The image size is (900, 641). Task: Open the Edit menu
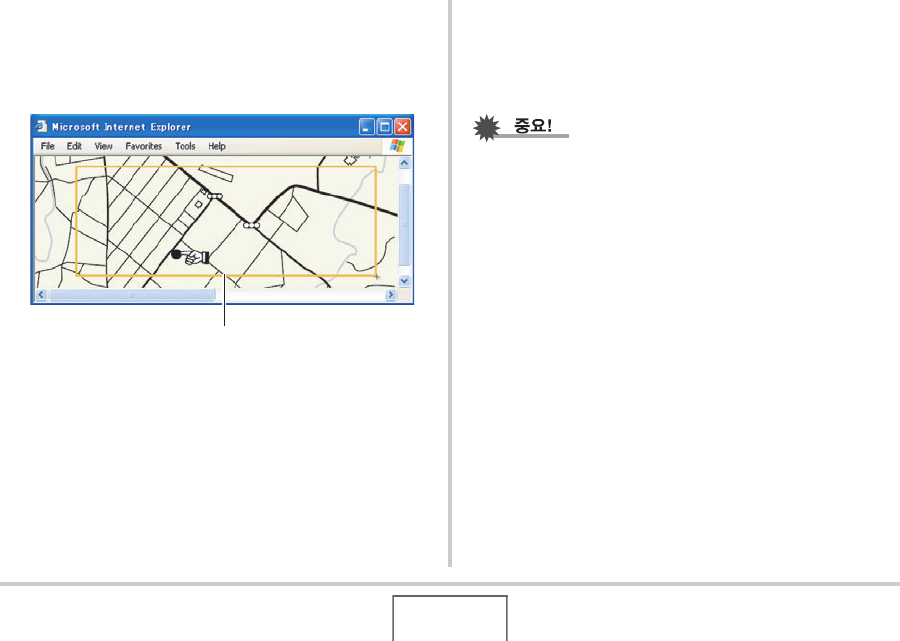74,146
